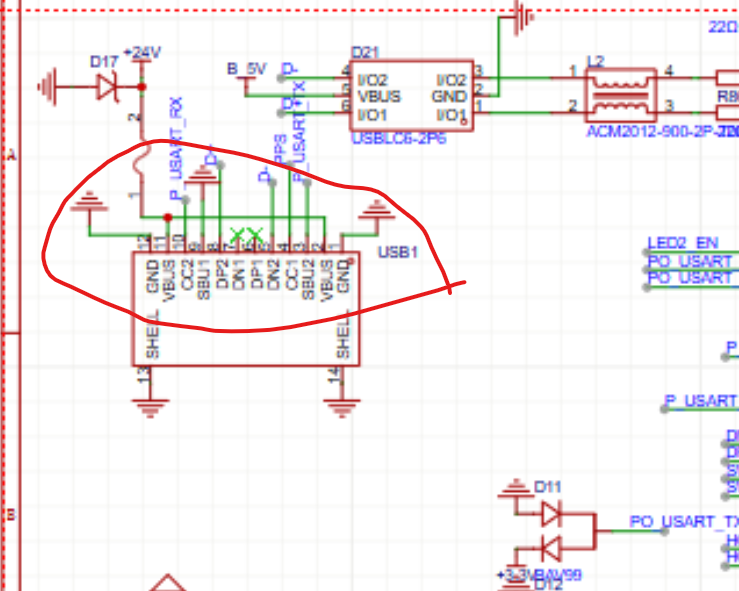Click the USBLC6-2P6 chip D21 body
The height and width of the screenshot is (591, 739).
click(x=411, y=96)
